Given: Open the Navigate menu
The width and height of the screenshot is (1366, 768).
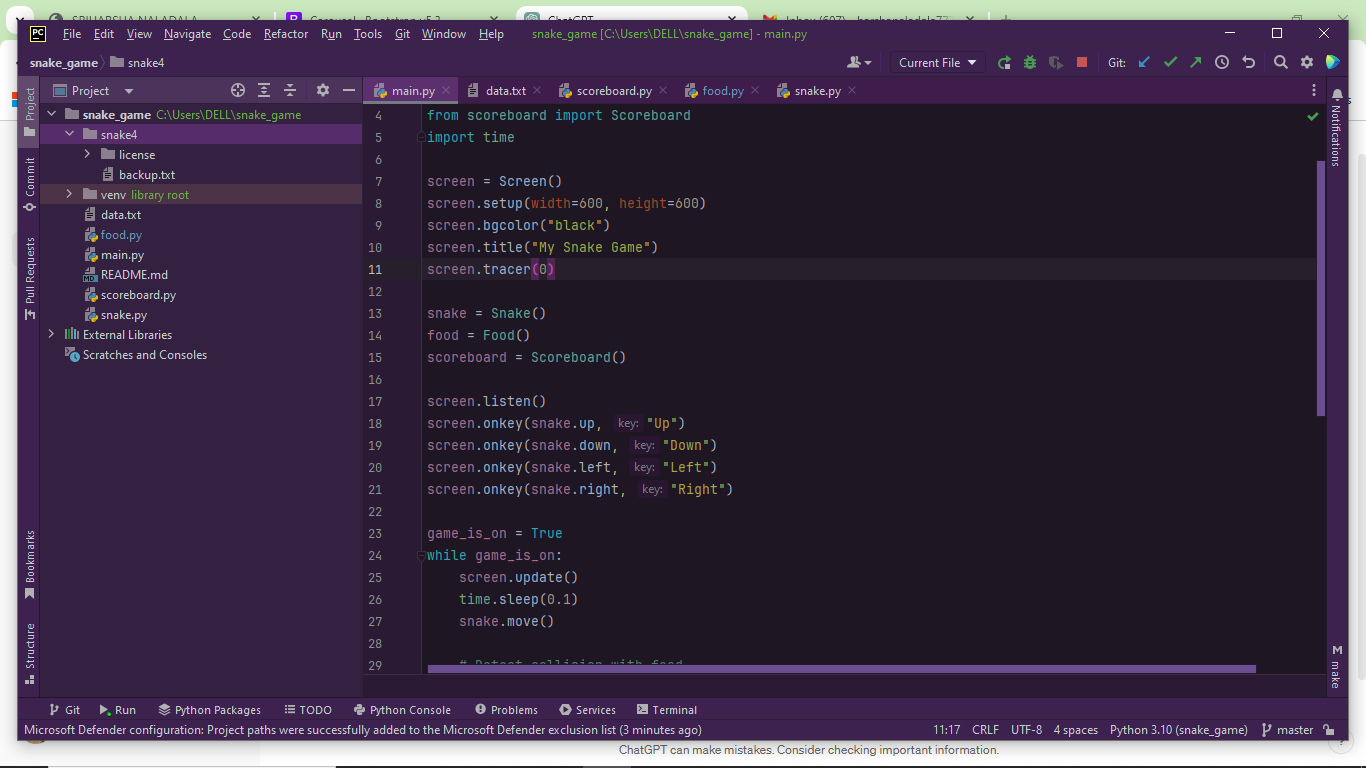Looking at the screenshot, I should pos(188,33).
